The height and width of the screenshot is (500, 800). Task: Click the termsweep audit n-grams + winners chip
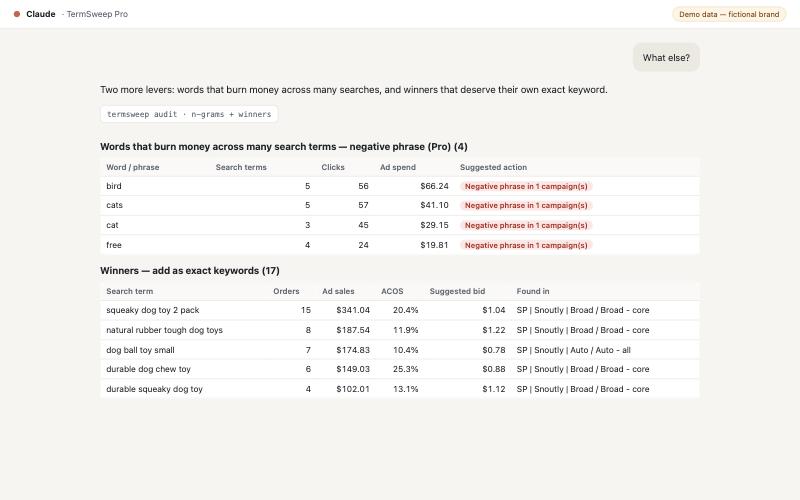[189, 114]
